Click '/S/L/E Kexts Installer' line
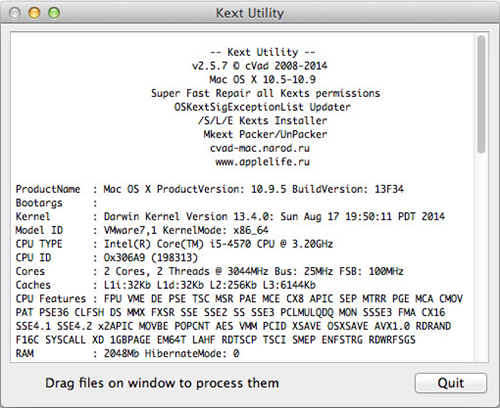The image size is (500, 408). 262,121
